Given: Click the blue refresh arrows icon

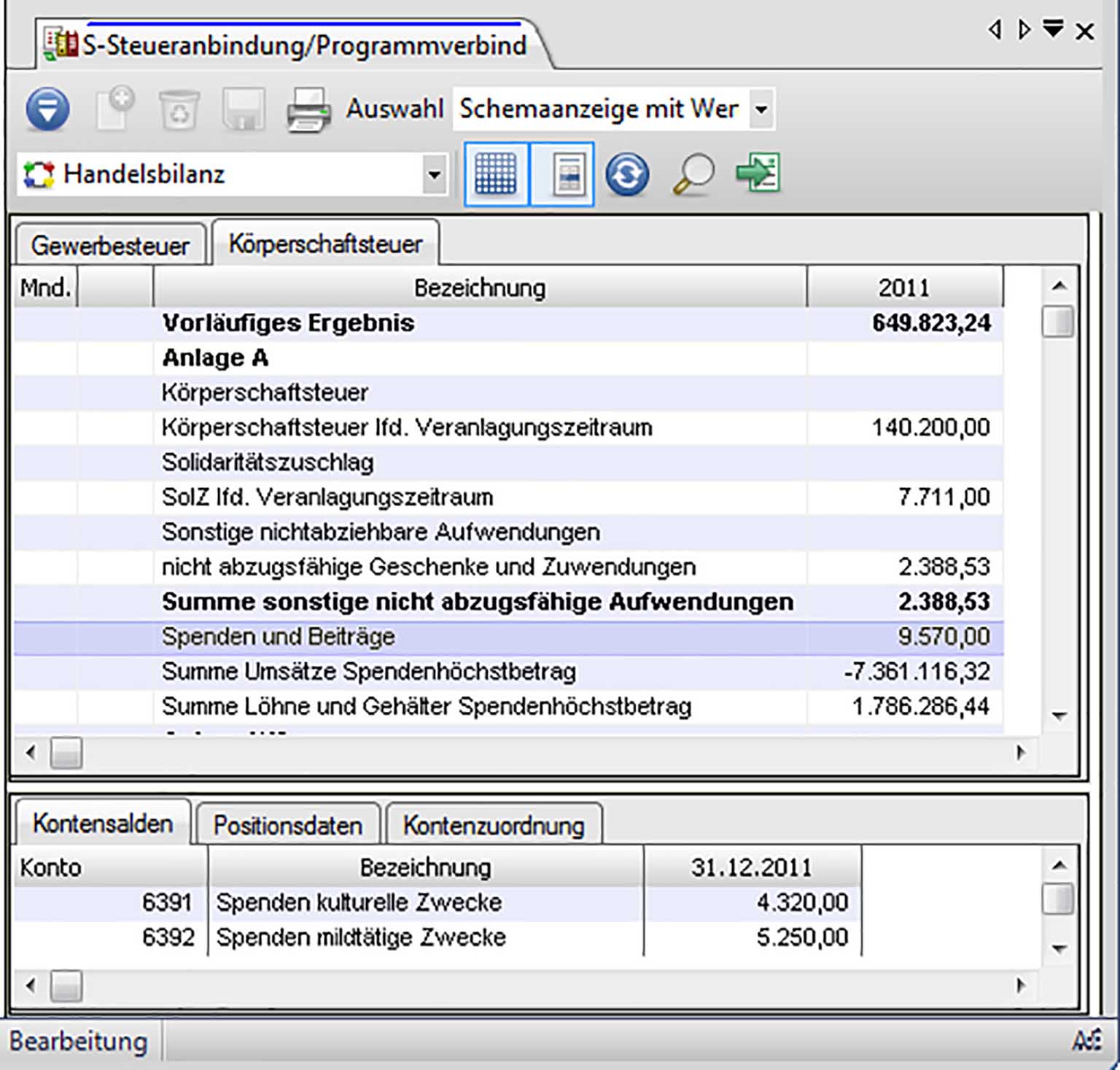Looking at the screenshot, I should coord(627,174).
